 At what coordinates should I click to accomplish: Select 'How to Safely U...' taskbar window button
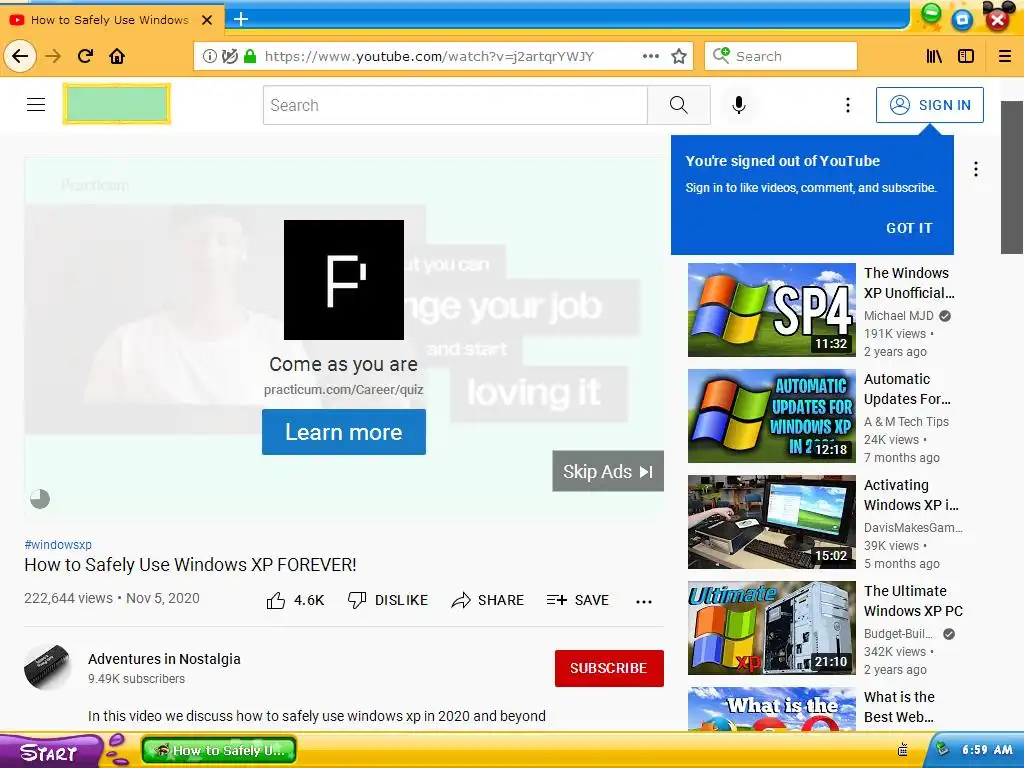tap(219, 750)
